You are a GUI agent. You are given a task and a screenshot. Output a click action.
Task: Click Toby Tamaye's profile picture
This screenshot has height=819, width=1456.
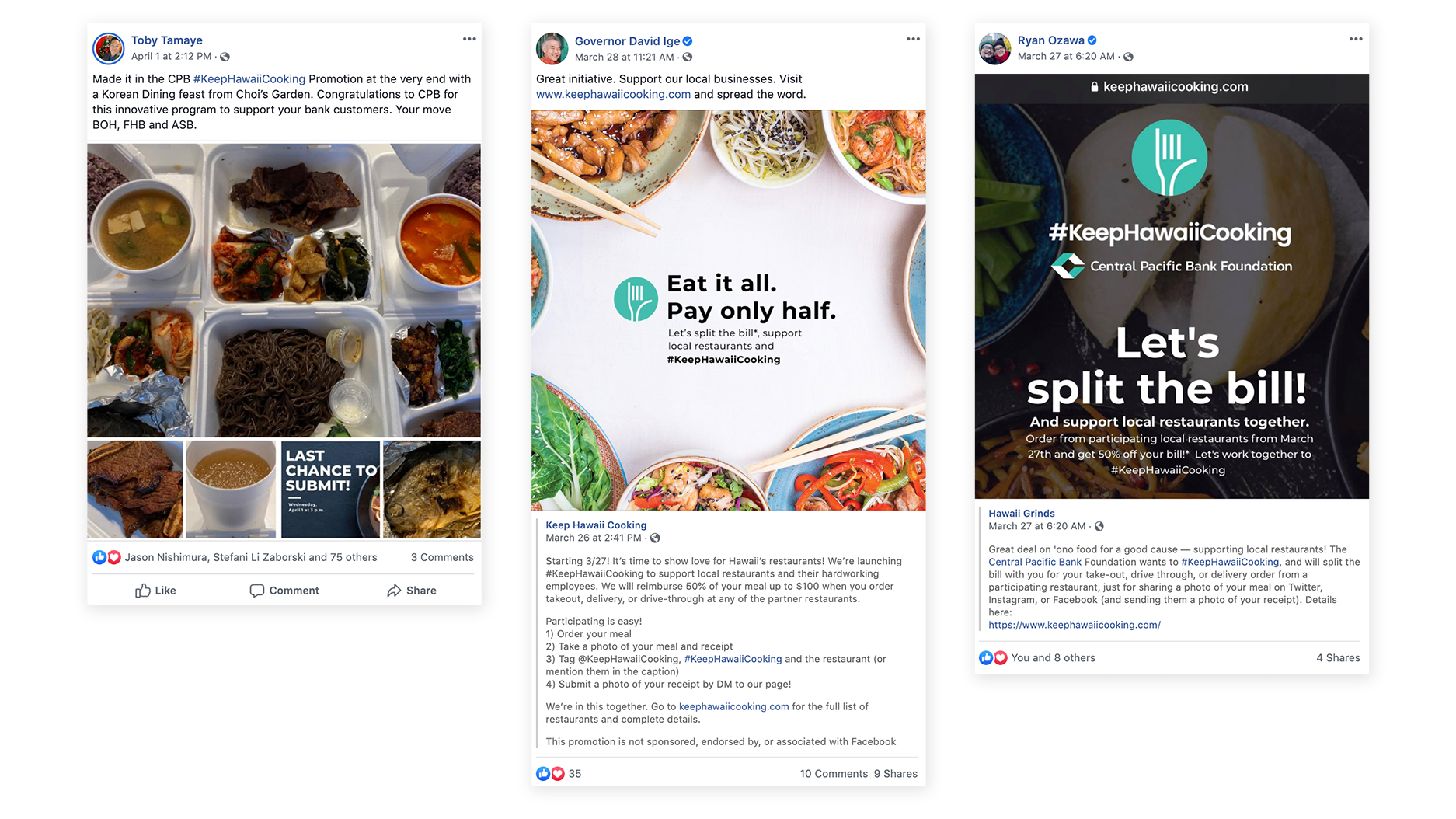click(x=109, y=48)
